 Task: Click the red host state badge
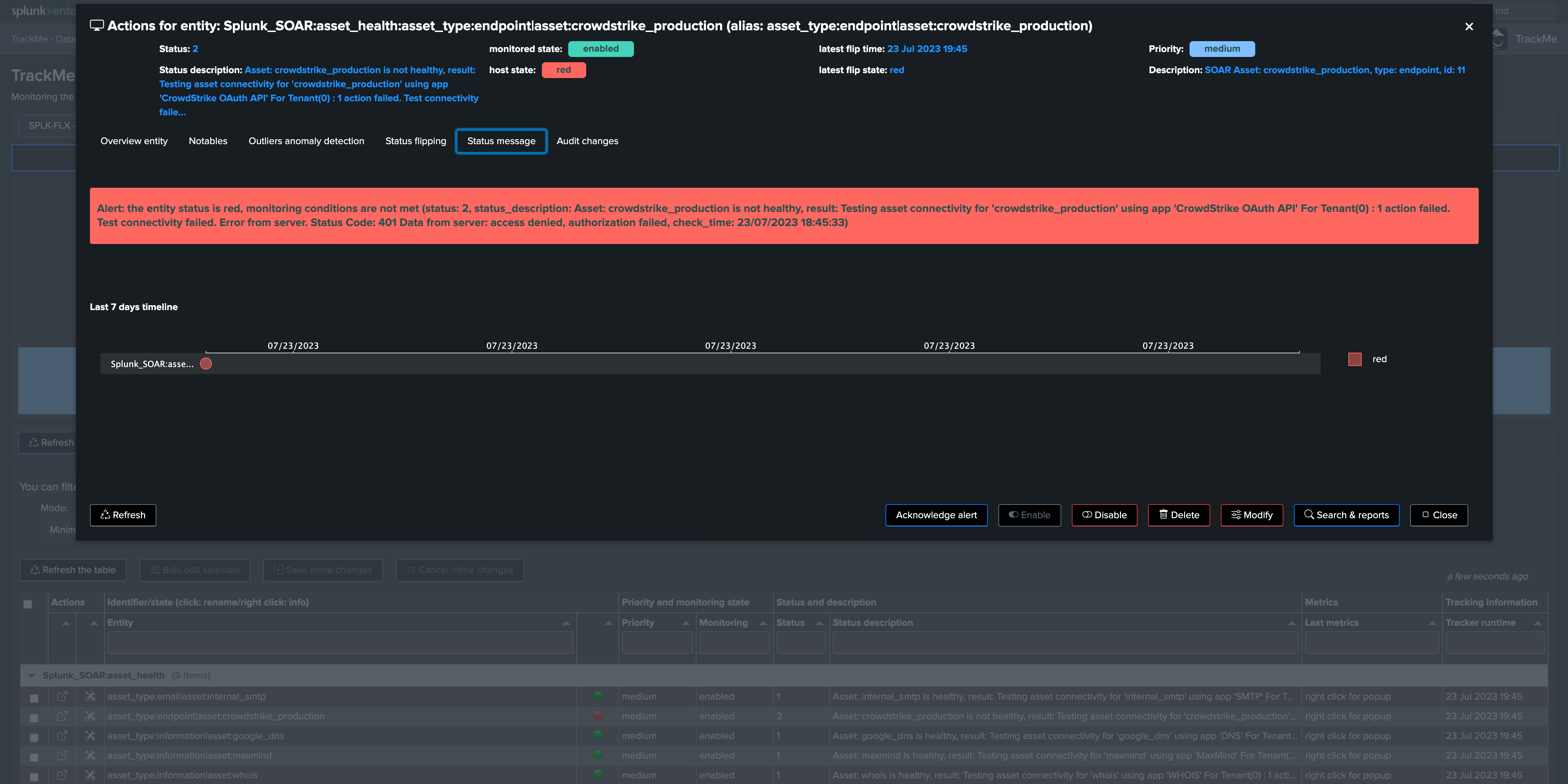(x=564, y=70)
